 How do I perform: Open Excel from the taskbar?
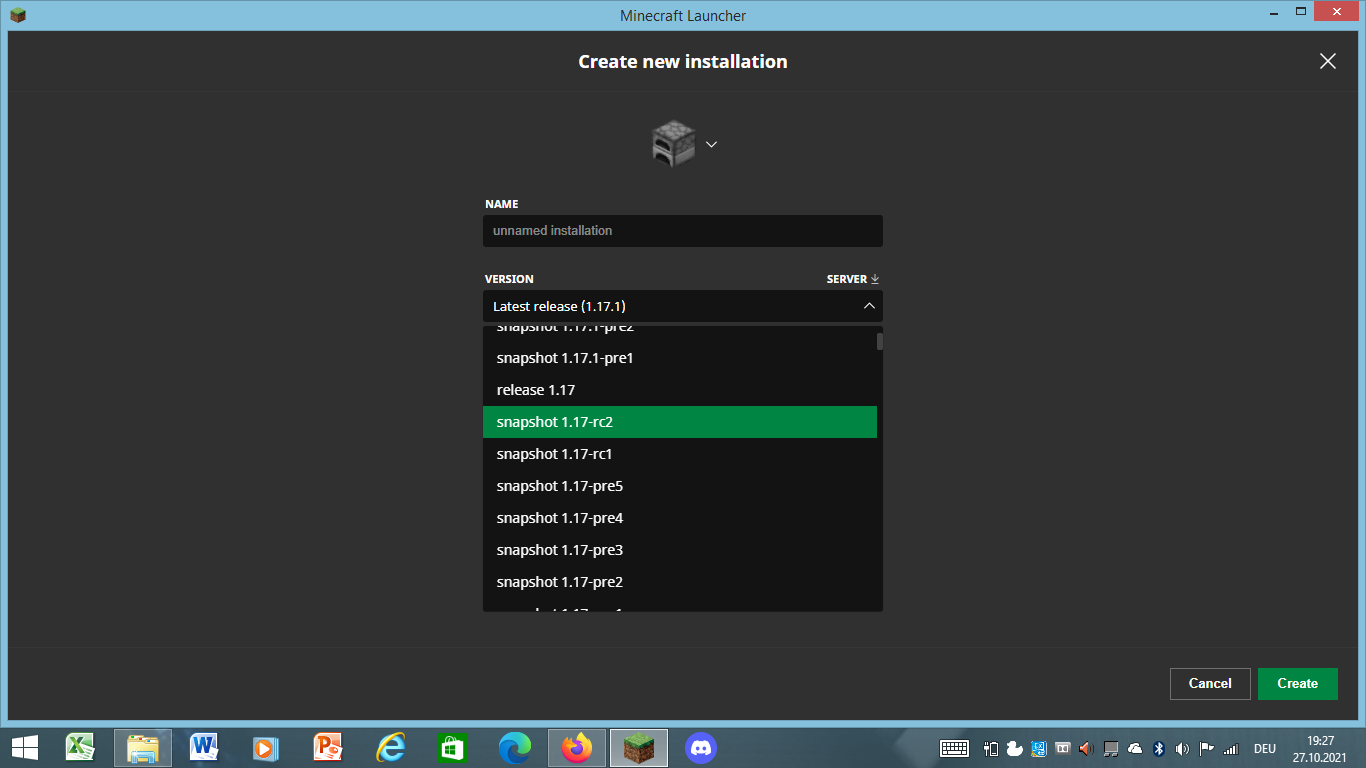[80, 747]
